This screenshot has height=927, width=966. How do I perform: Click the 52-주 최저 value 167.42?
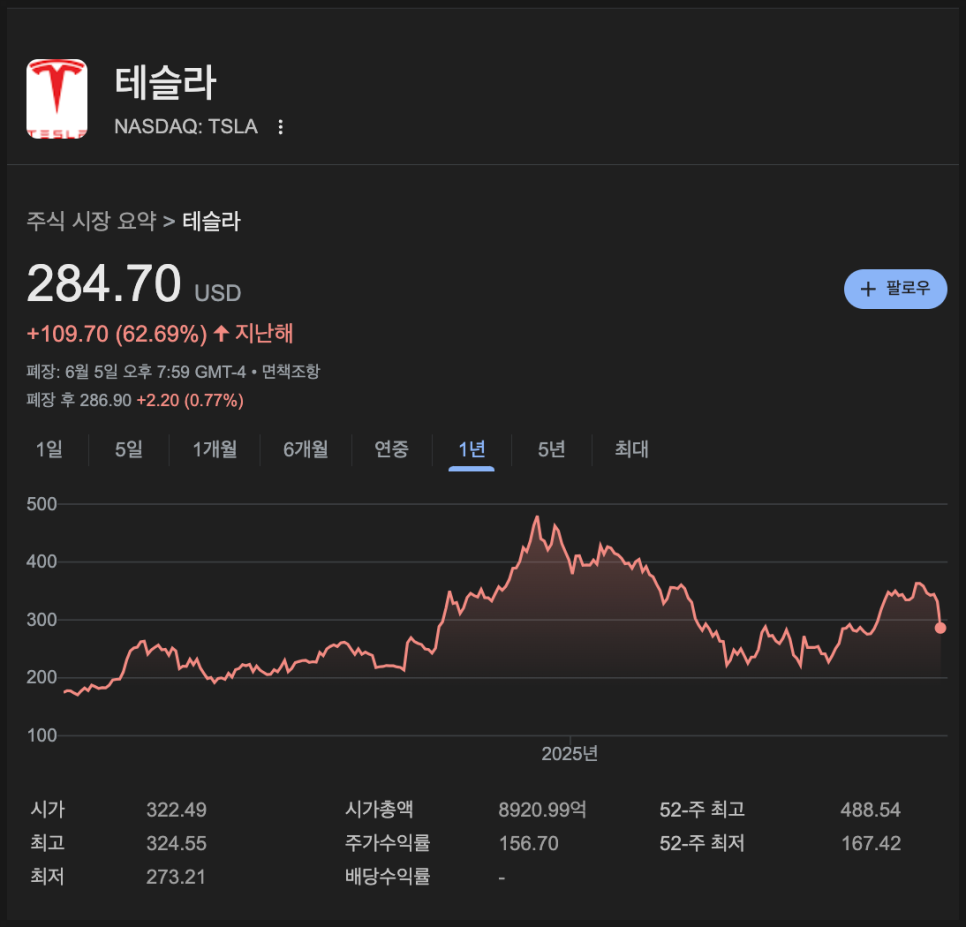pos(871,843)
